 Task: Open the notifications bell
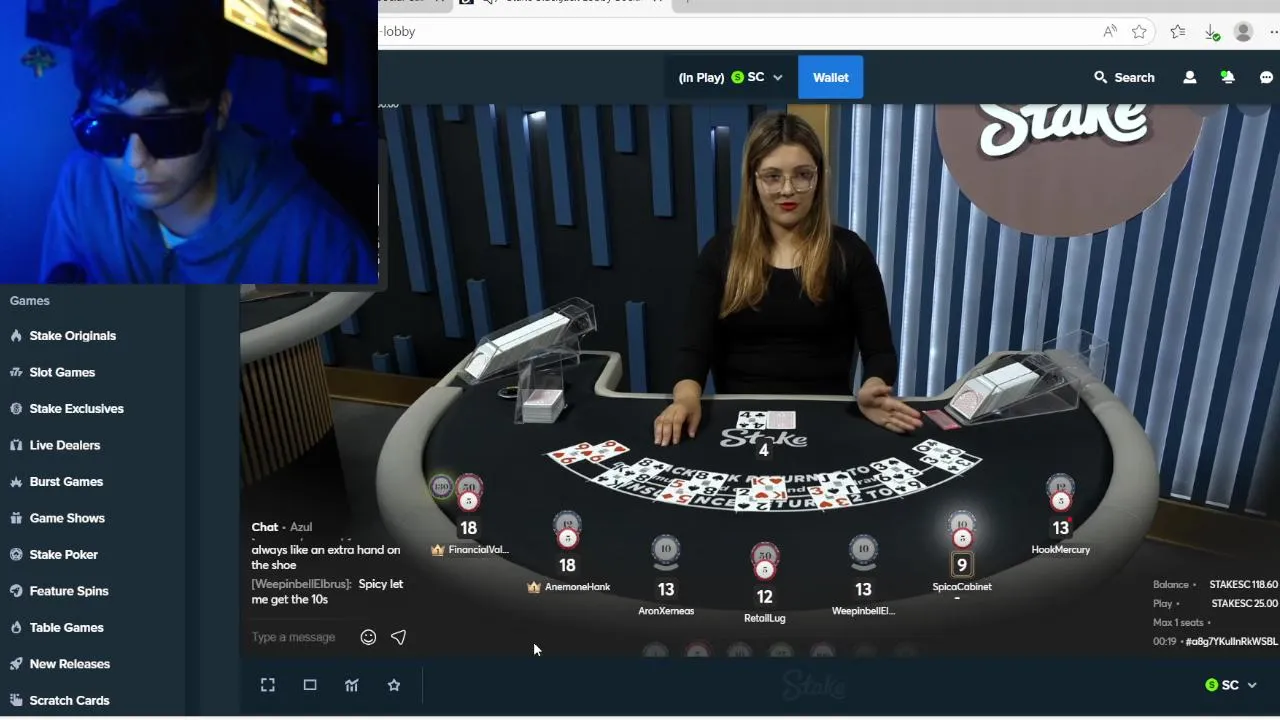coord(1227,77)
